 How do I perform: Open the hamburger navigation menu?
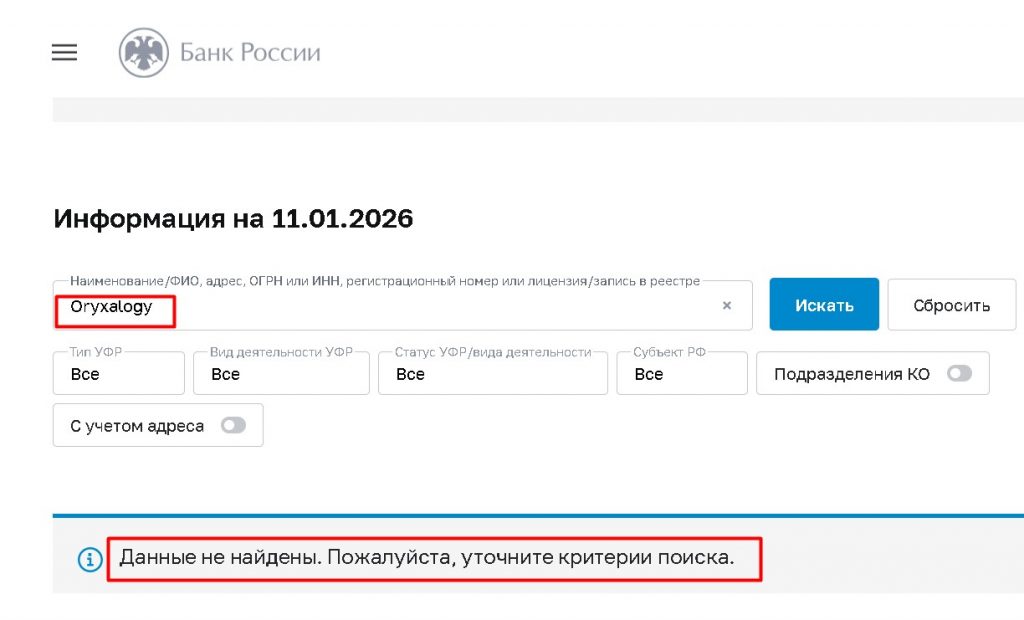click(x=64, y=52)
